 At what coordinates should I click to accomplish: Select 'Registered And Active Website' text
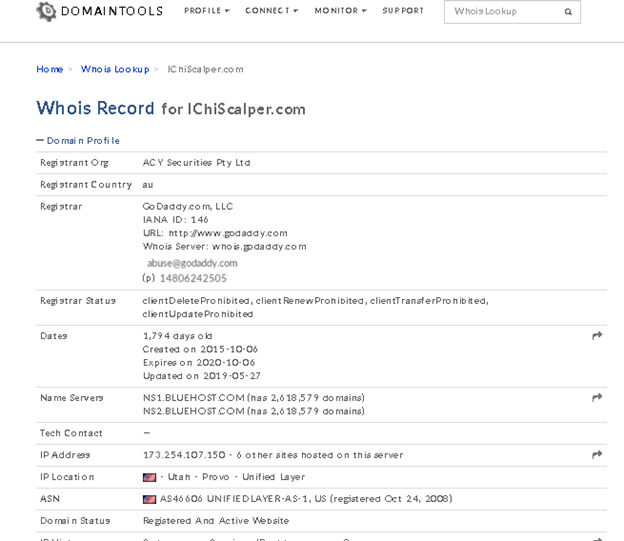tap(216, 521)
